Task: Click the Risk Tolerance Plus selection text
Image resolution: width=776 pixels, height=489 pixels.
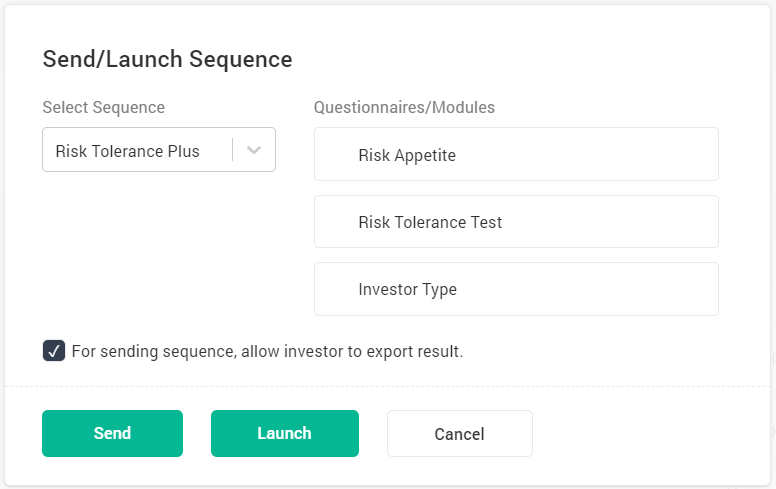Action: (x=128, y=152)
